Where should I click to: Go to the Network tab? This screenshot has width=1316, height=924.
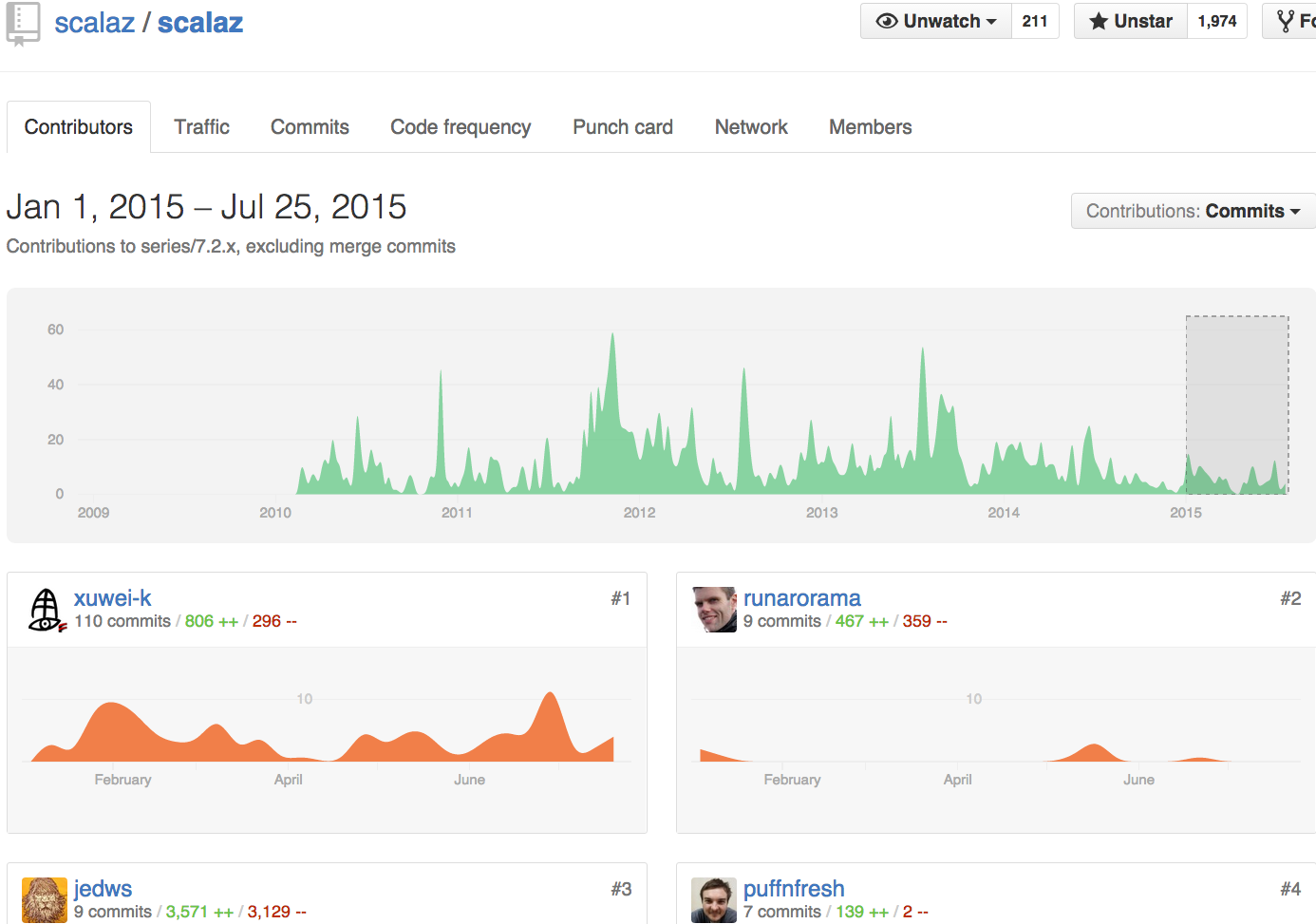click(751, 127)
